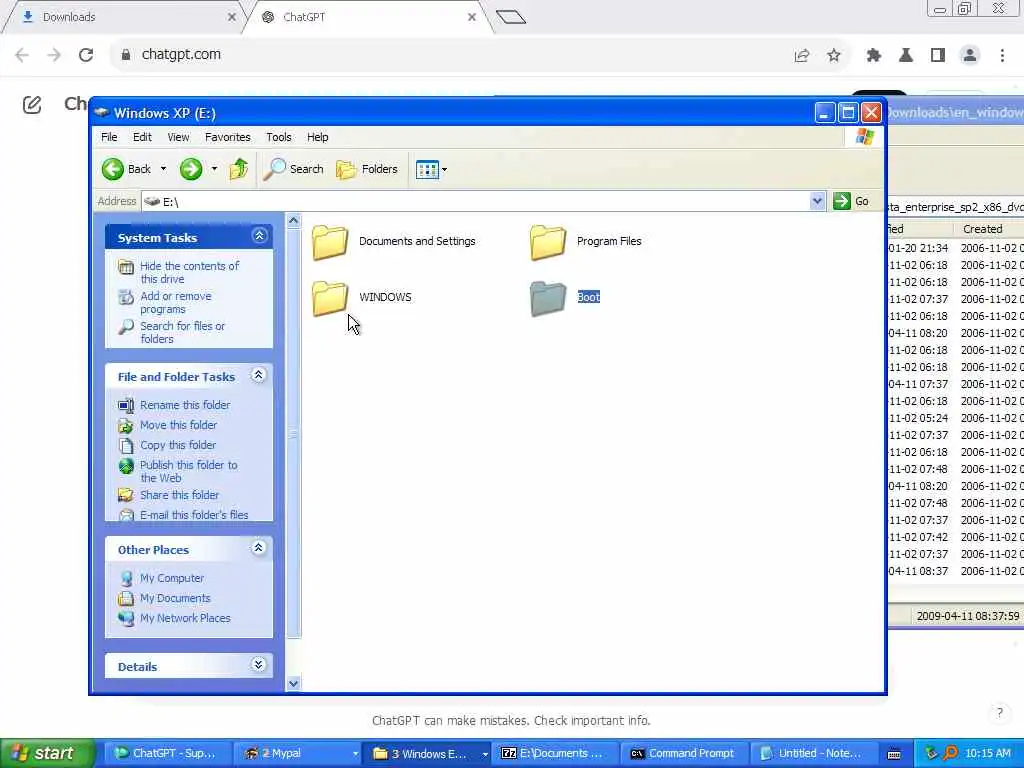Open the Favorites menu
The width and height of the screenshot is (1024, 768).
click(227, 137)
